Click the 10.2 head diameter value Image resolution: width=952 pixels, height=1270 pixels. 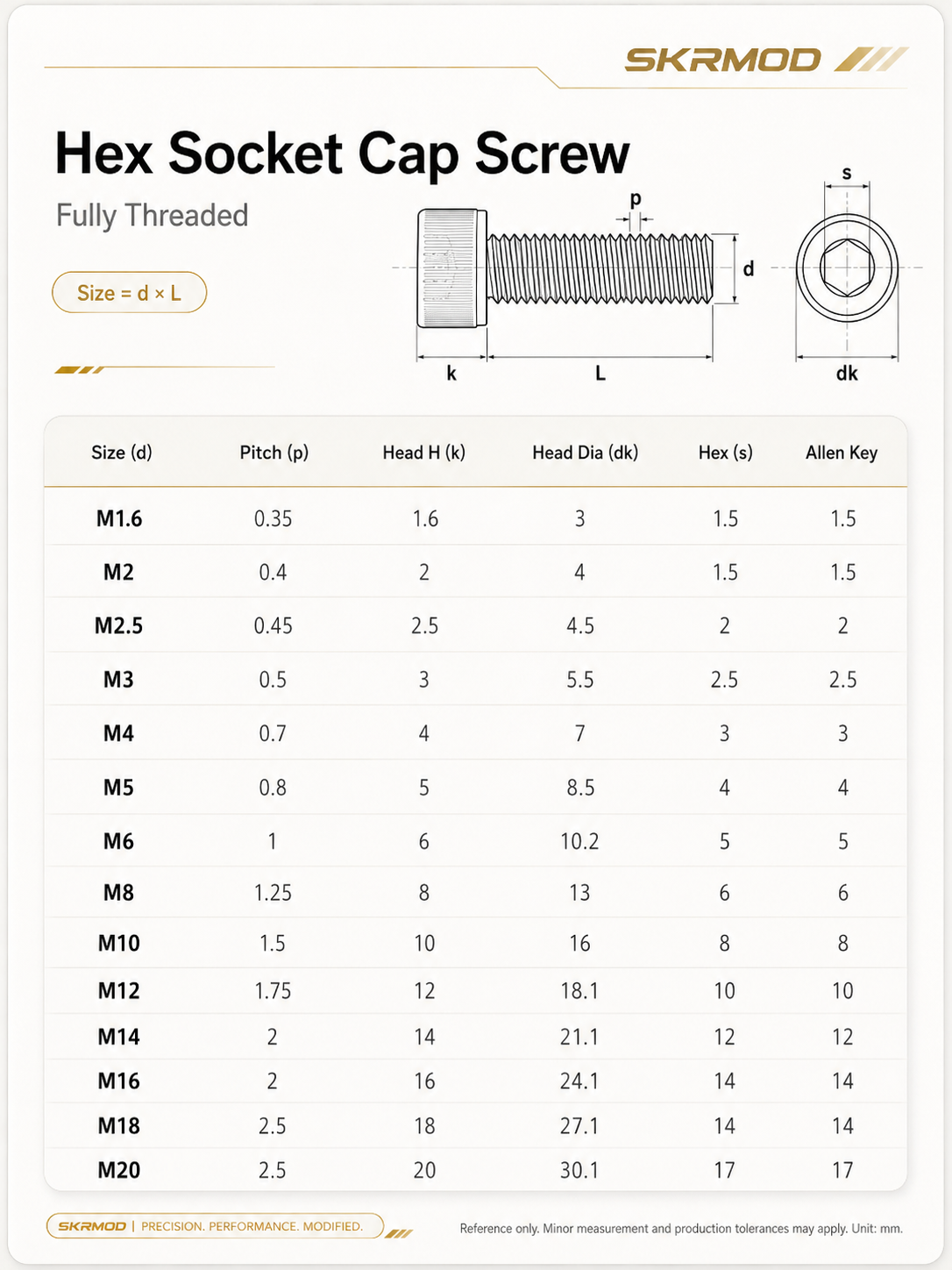pos(580,841)
